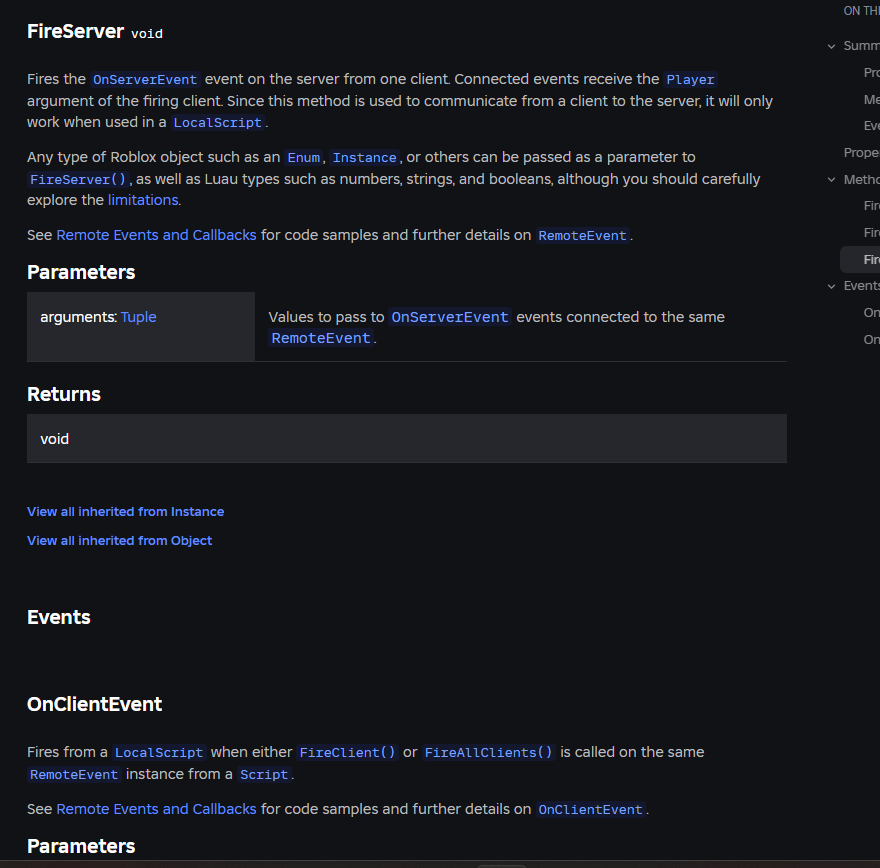This screenshot has height=868, width=880.
Task: Open the Player class reference link
Action: [692, 79]
